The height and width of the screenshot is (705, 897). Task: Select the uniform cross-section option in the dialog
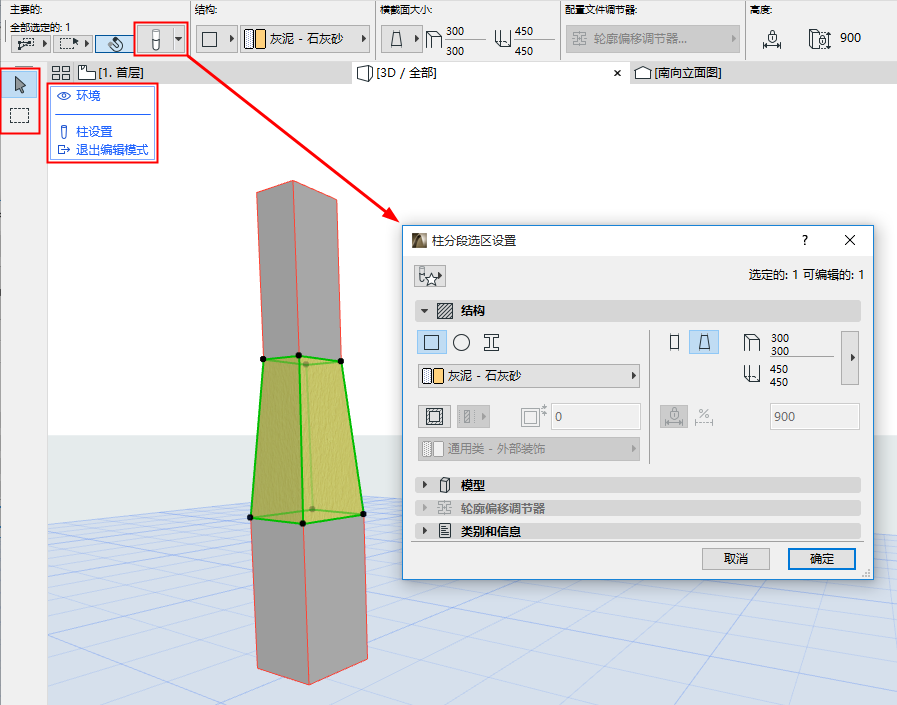(x=674, y=342)
